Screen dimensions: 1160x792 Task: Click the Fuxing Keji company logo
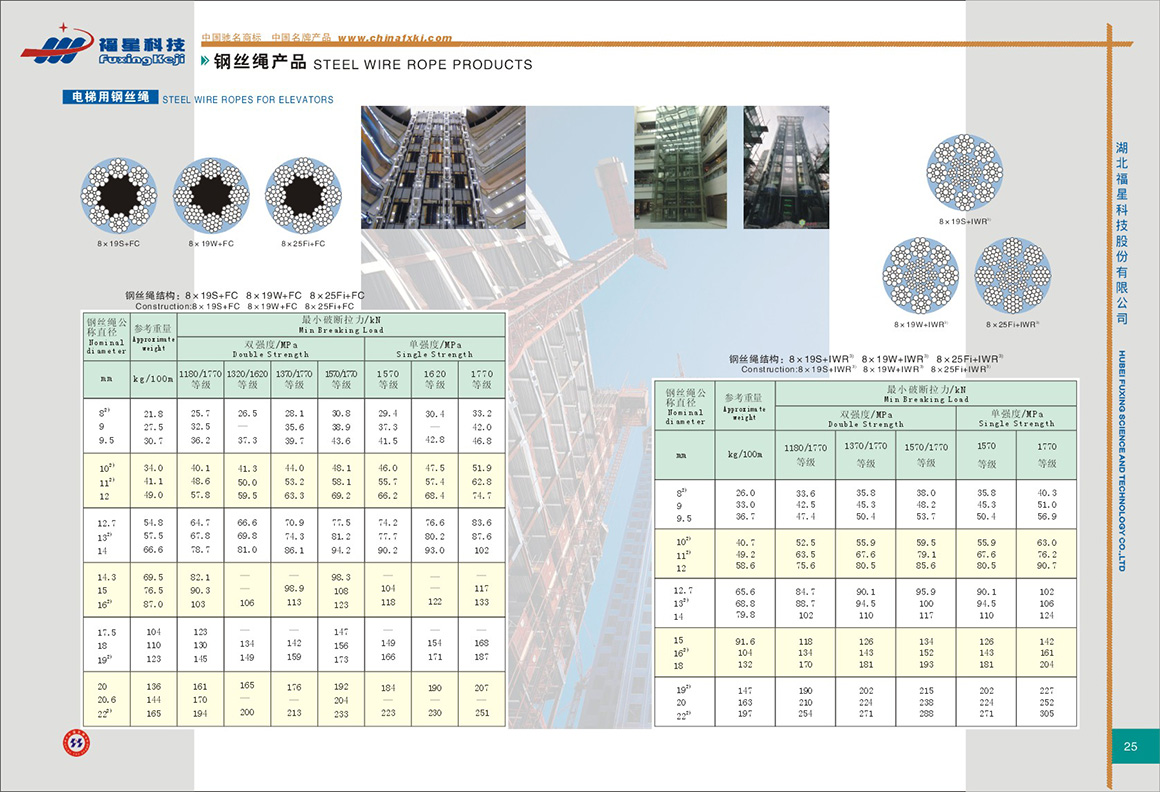coord(103,46)
